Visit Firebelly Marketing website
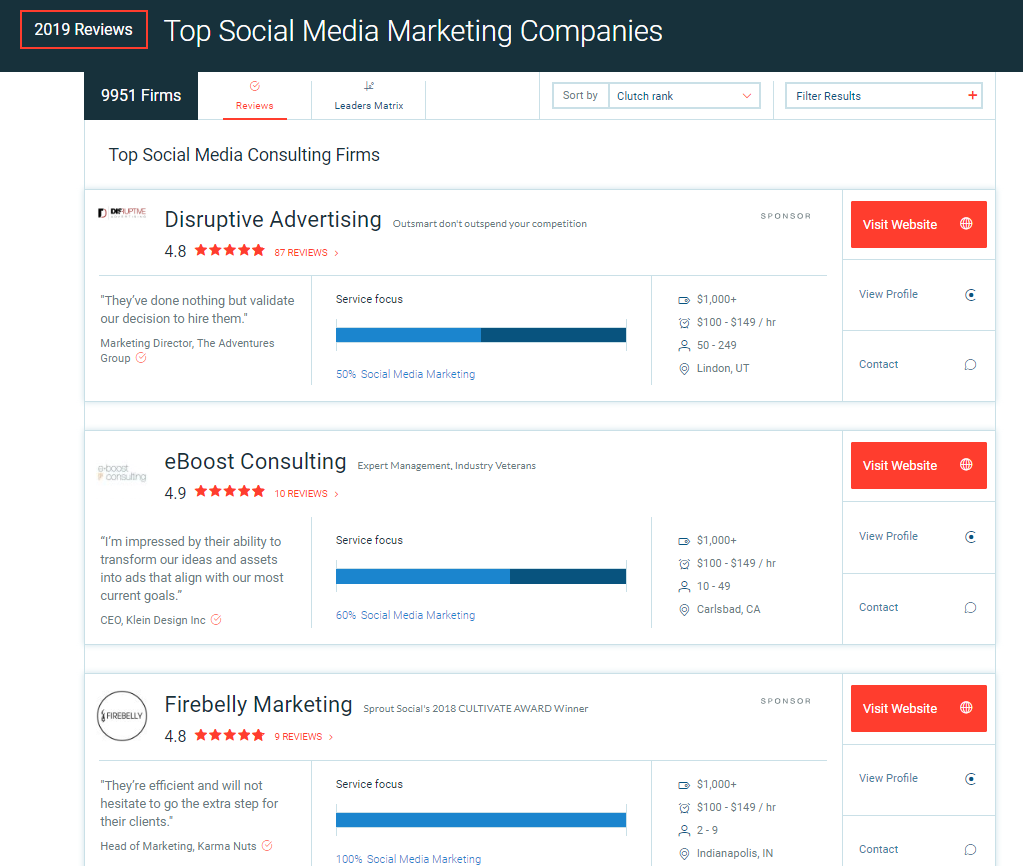This screenshot has width=1023, height=866. [x=918, y=708]
